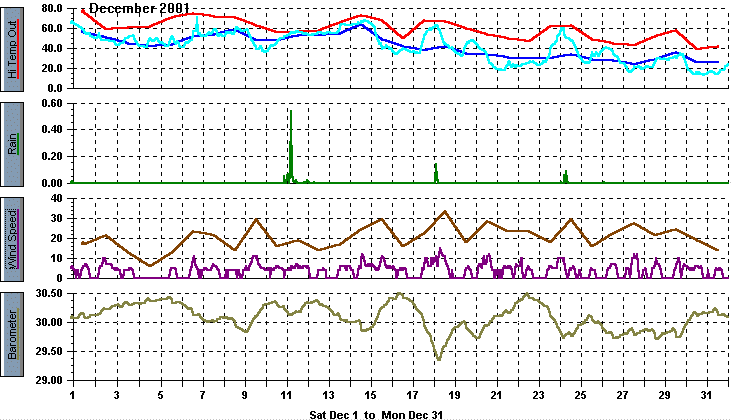The width and height of the screenshot is (731, 420).
Task: Select the Rain panel label
Action: (x=13, y=143)
